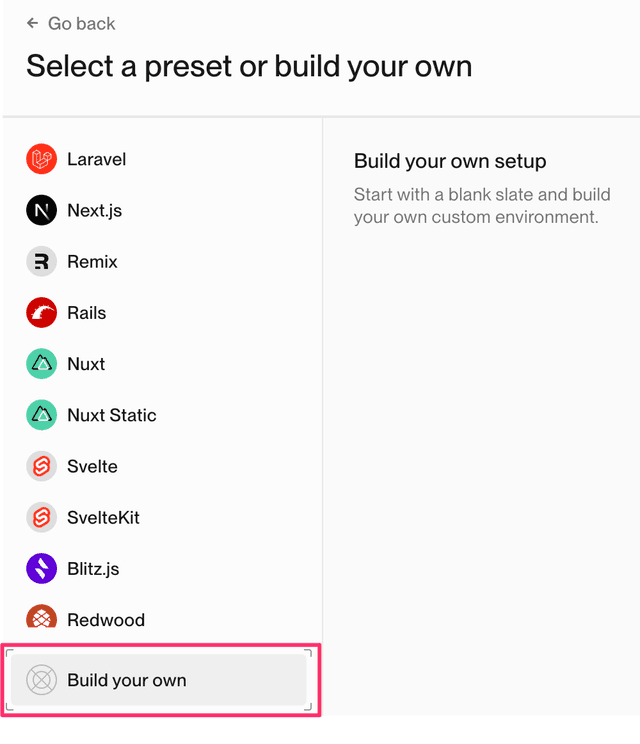Image resolution: width=640 pixels, height=744 pixels.
Task: Click the Svelte logo icon
Action: point(42,466)
